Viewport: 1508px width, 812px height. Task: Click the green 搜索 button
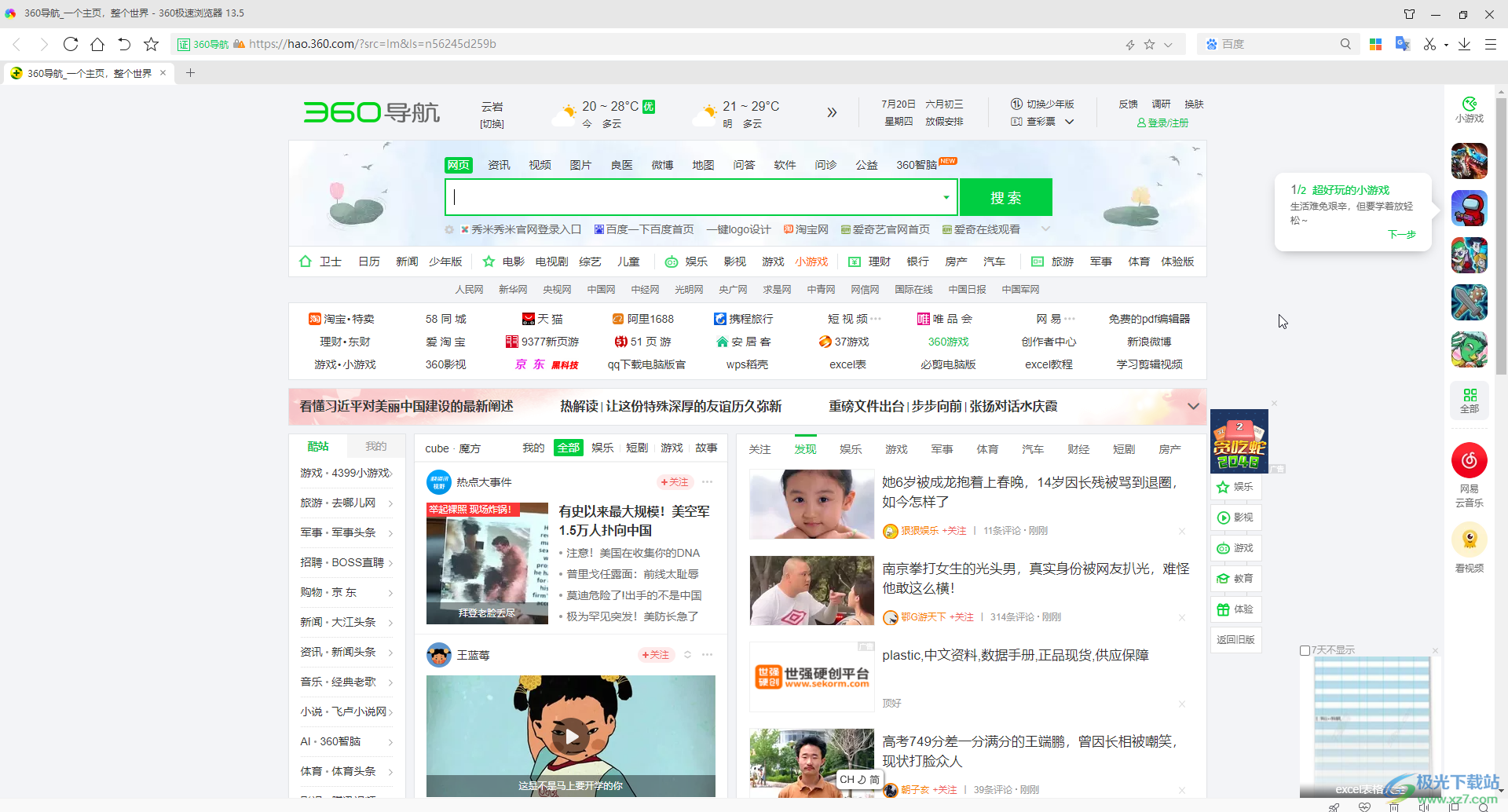pyautogui.click(x=1005, y=197)
